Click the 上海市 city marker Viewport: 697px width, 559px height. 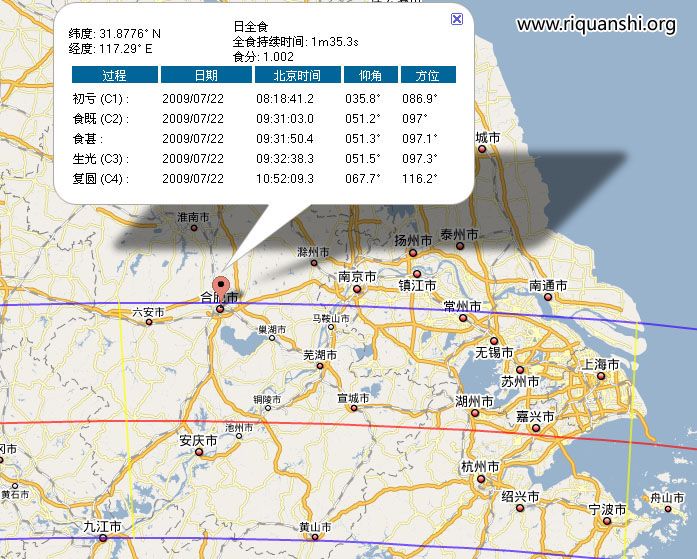pos(601,376)
